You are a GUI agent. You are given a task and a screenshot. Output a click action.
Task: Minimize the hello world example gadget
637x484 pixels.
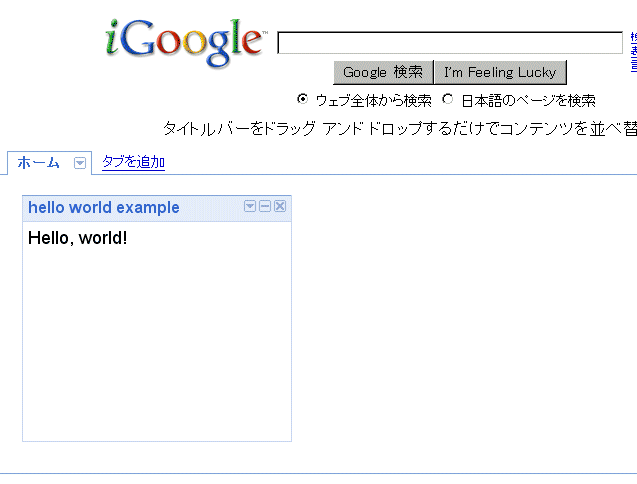[x=265, y=206]
